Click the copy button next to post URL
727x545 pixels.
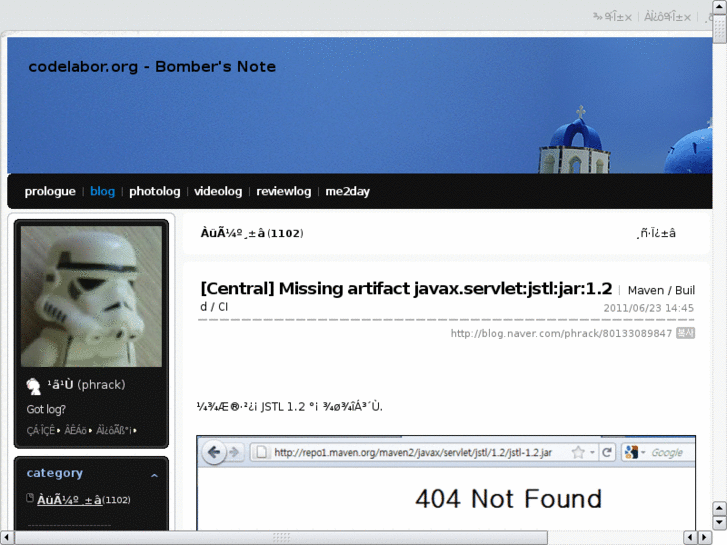[x=685, y=333]
